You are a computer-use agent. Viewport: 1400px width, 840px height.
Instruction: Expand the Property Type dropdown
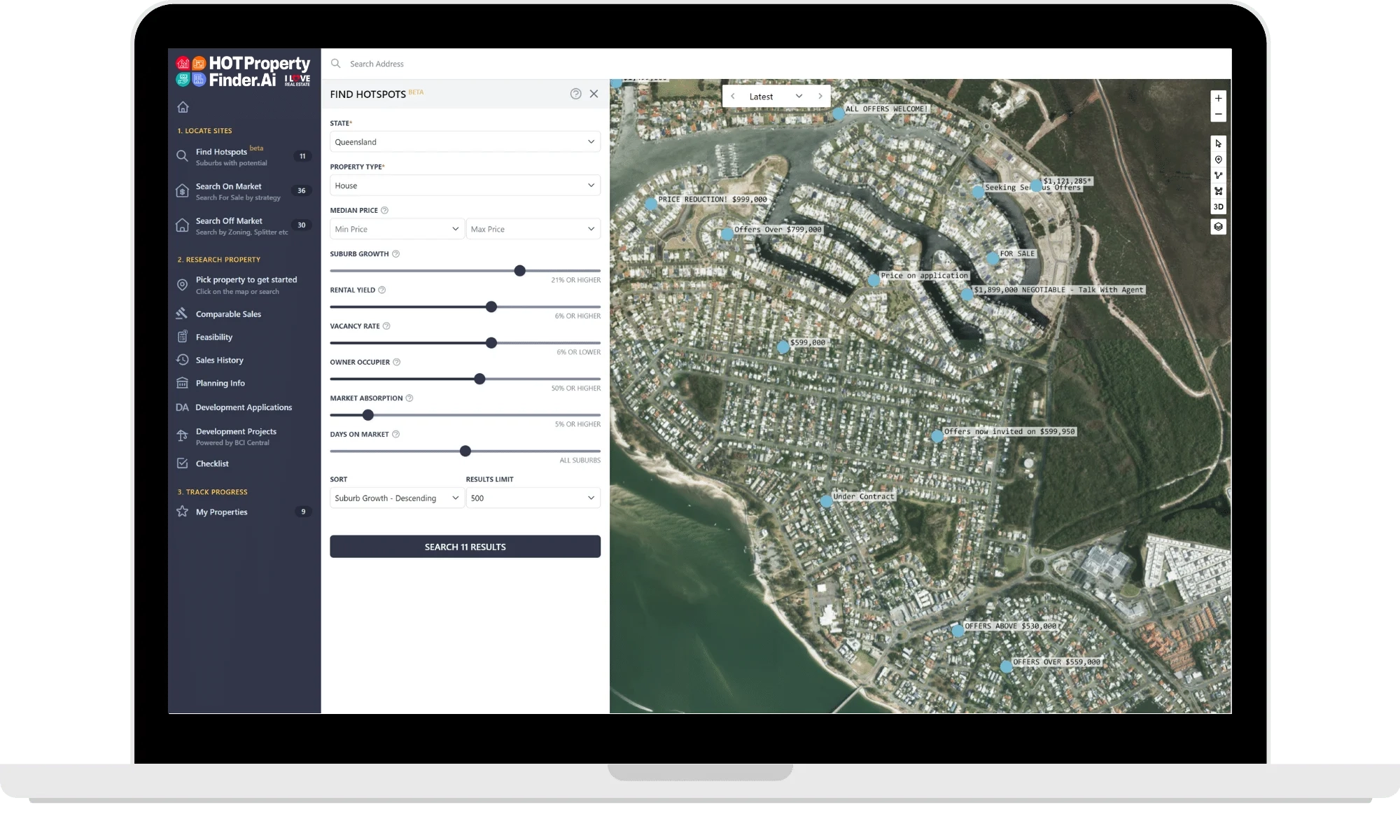pyautogui.click(x=465, y=185)
